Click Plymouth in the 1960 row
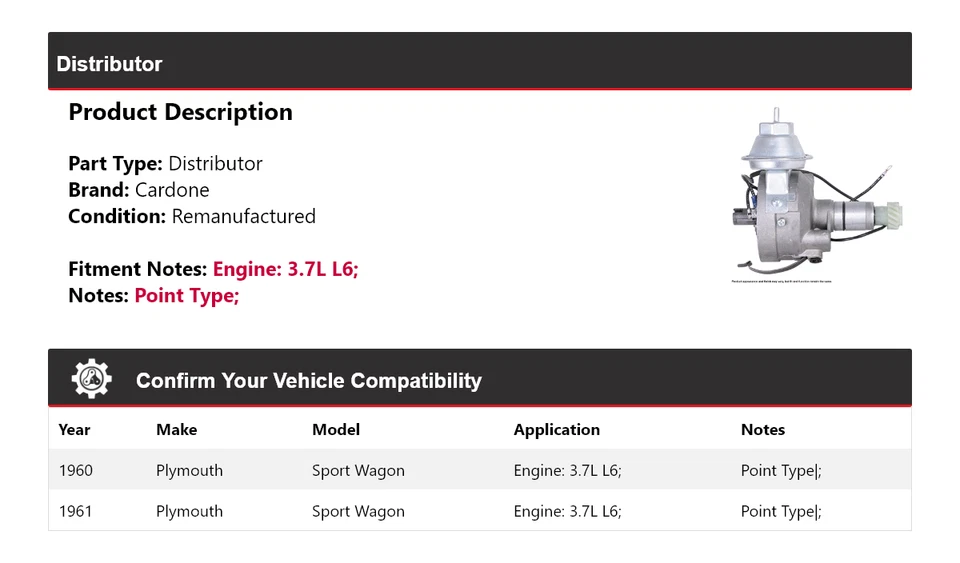The width and height of the screenshot is (960, 563). 189,471
